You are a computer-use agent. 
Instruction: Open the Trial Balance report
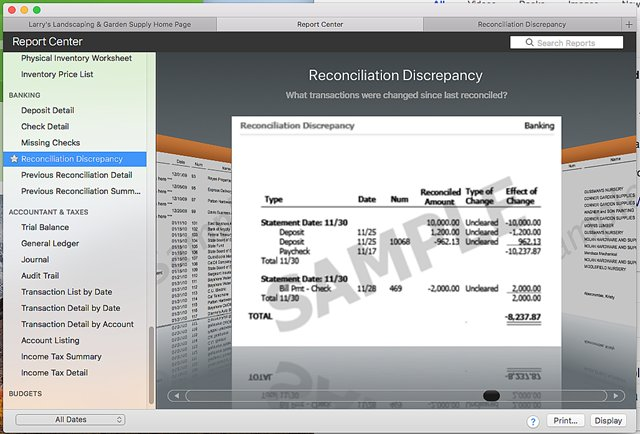pyautogui.click(x=45, y=227)
